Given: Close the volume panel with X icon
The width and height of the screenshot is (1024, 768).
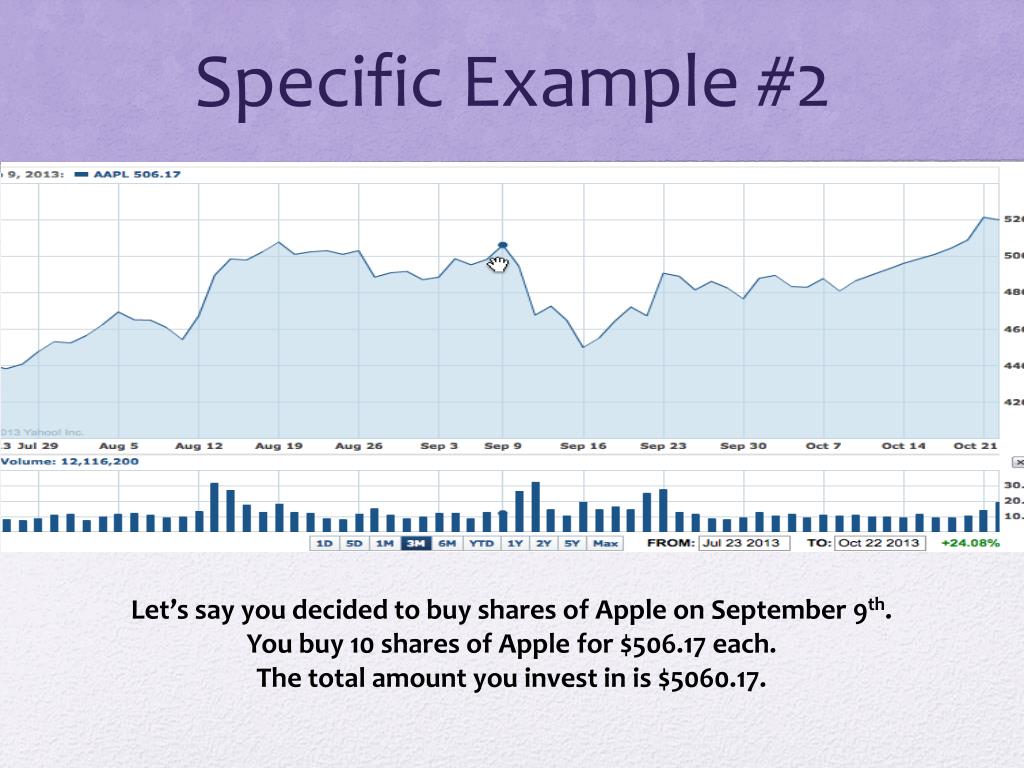Looking at the screenshot, I should 1018,462.
